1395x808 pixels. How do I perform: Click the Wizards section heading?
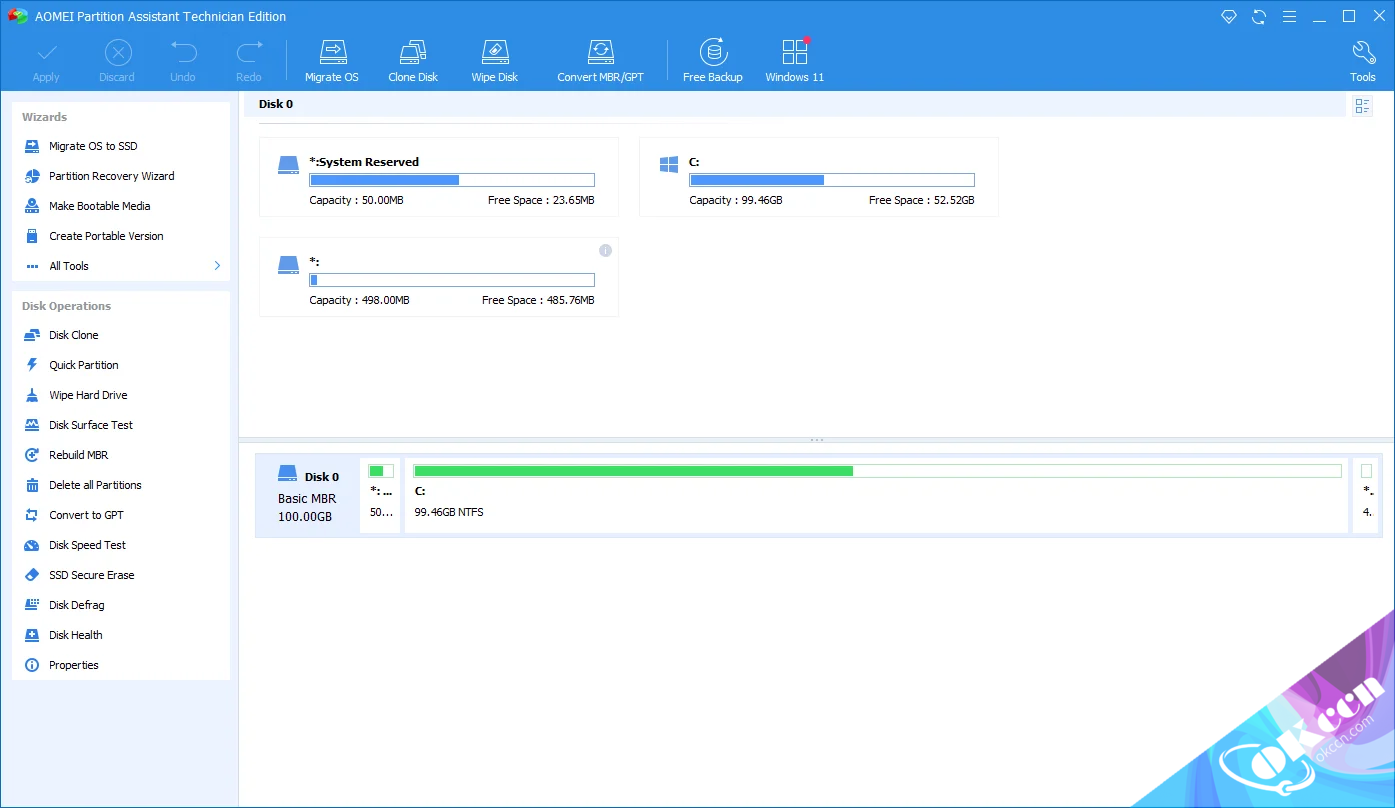click(45, 117)
